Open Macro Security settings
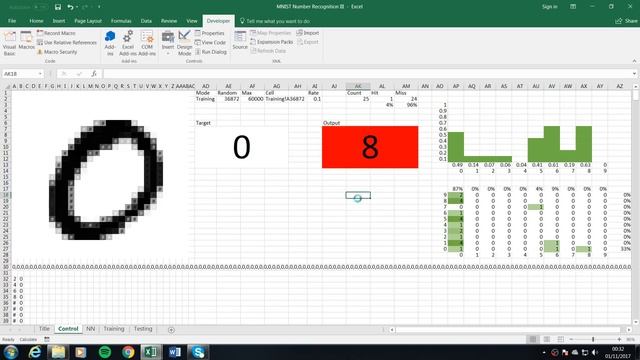Screen dimensions: 640x360 coord(57,52)
